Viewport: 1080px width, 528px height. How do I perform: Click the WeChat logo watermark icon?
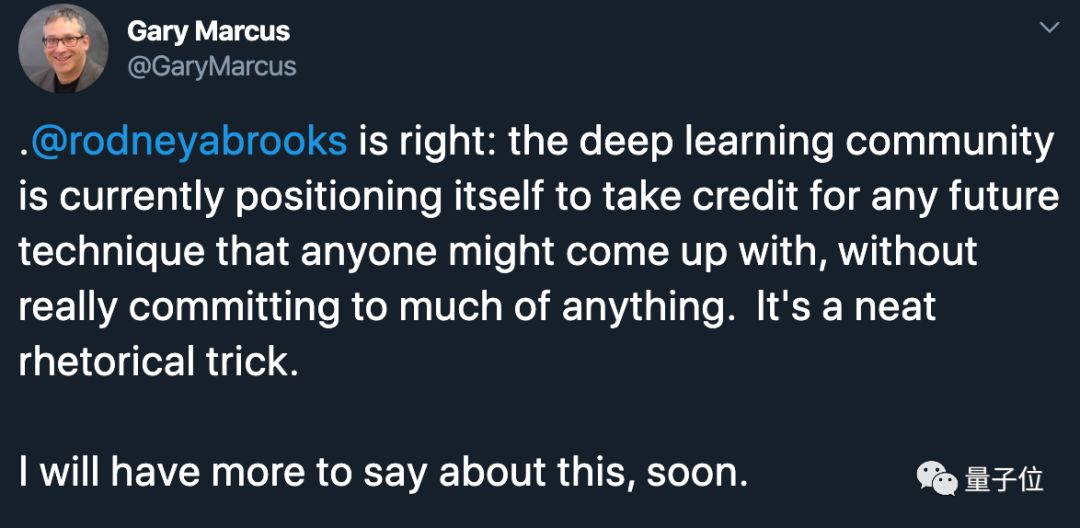coord(937,478)
